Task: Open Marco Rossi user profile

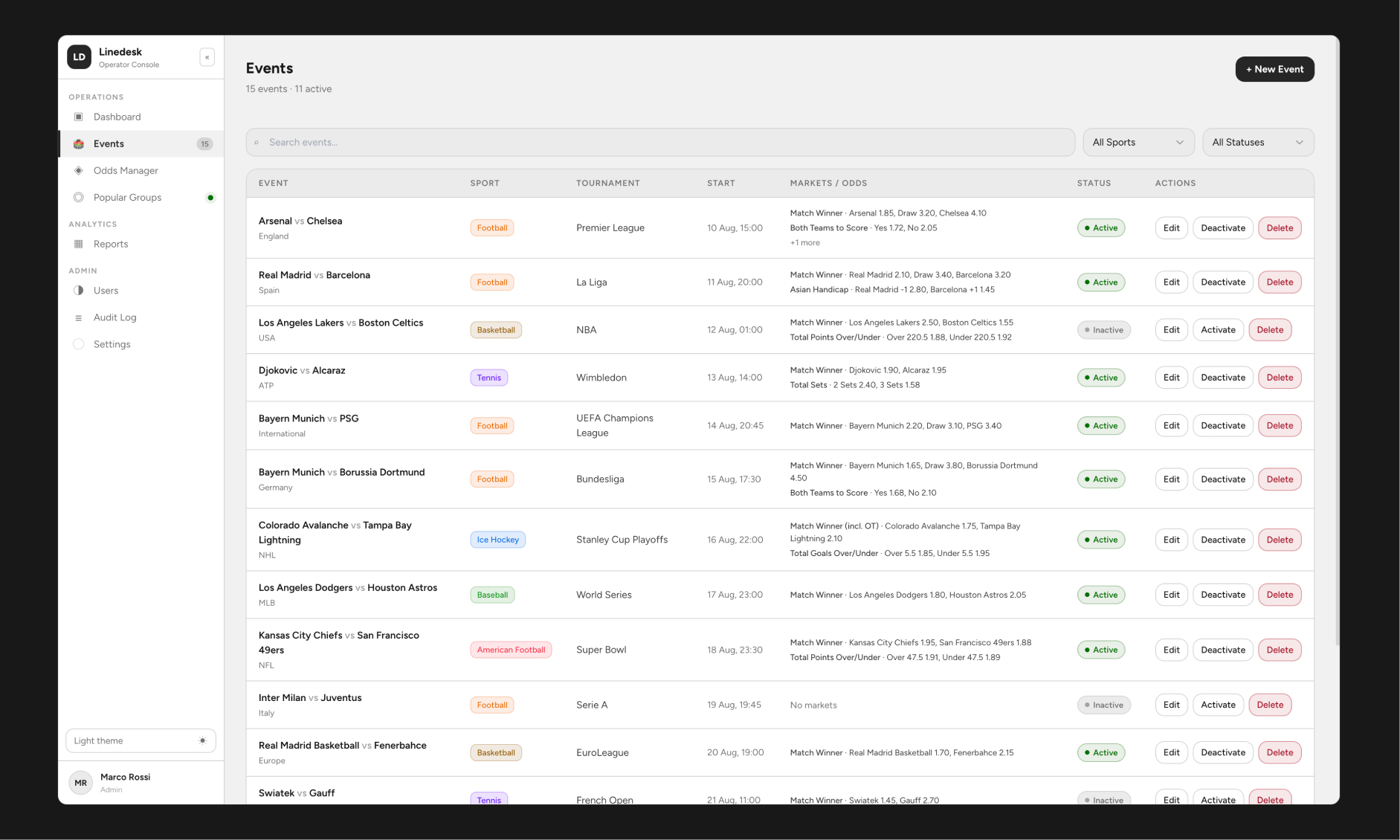Action: pos(141,783)
